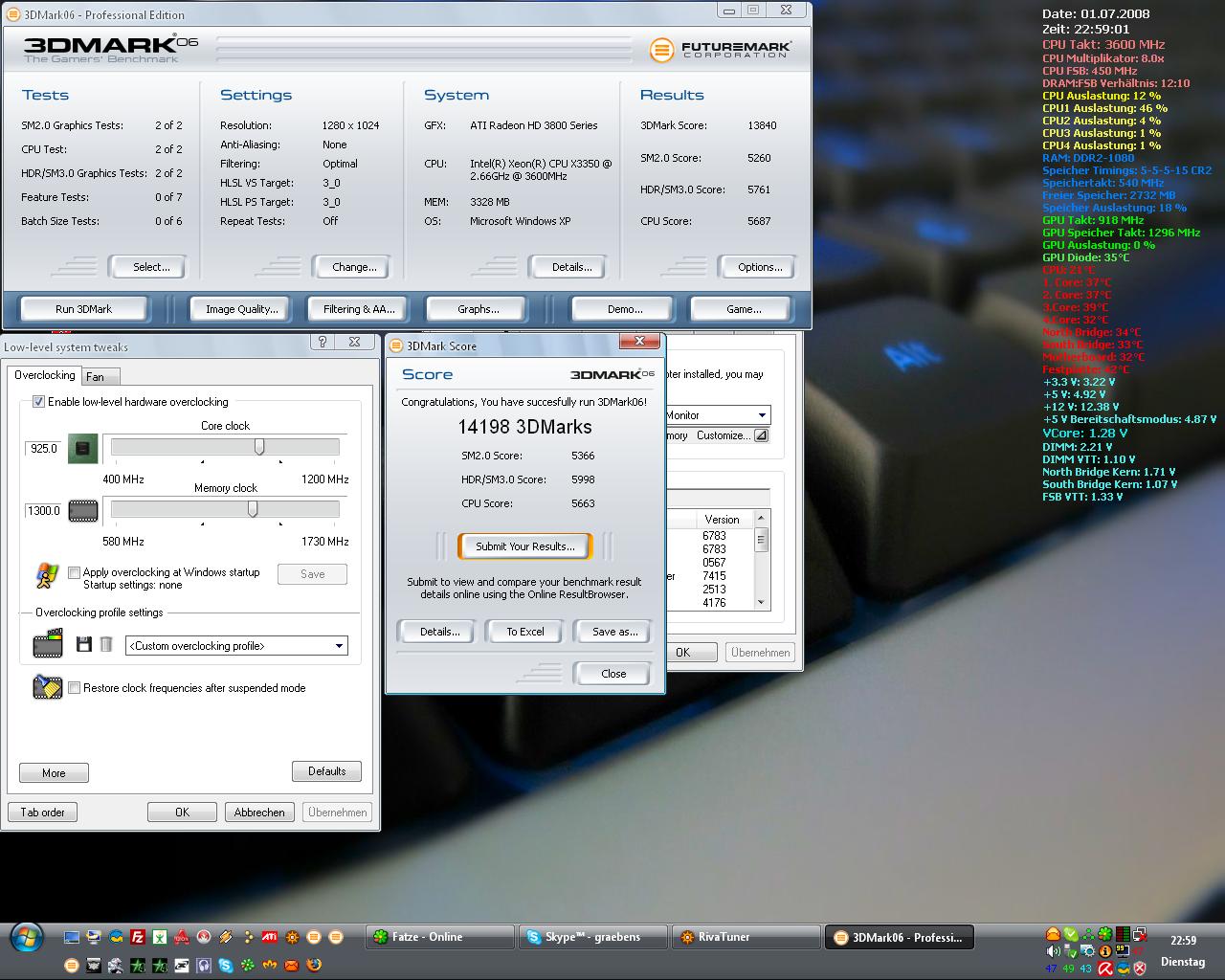Image resolution: width=1225 pixels, height=980 pixels.
Task: Click Filtering & AA... button
Action: tap(359, 309)
